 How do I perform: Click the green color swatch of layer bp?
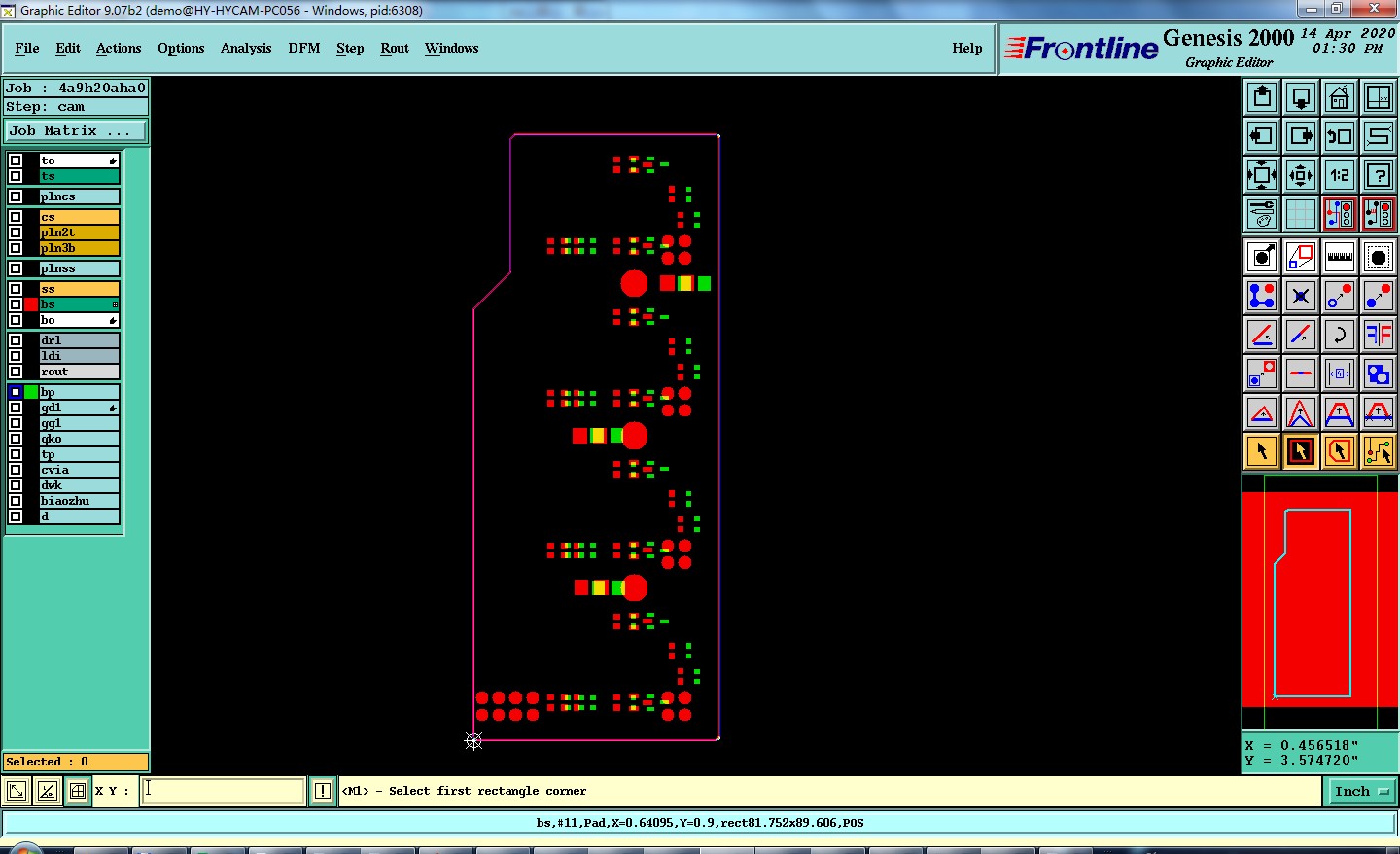tap(31, 392)
